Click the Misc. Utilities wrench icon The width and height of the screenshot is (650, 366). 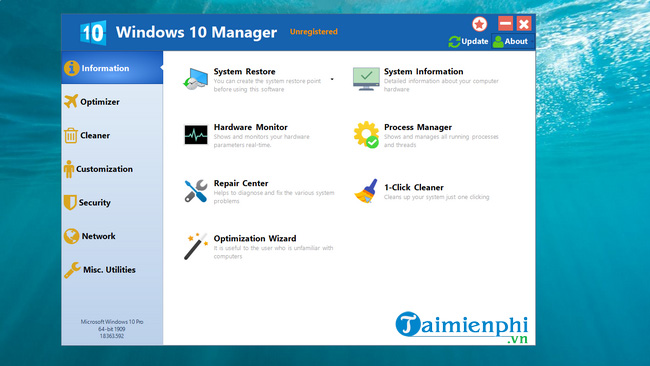pyautogui.click(x=72, y=270)
